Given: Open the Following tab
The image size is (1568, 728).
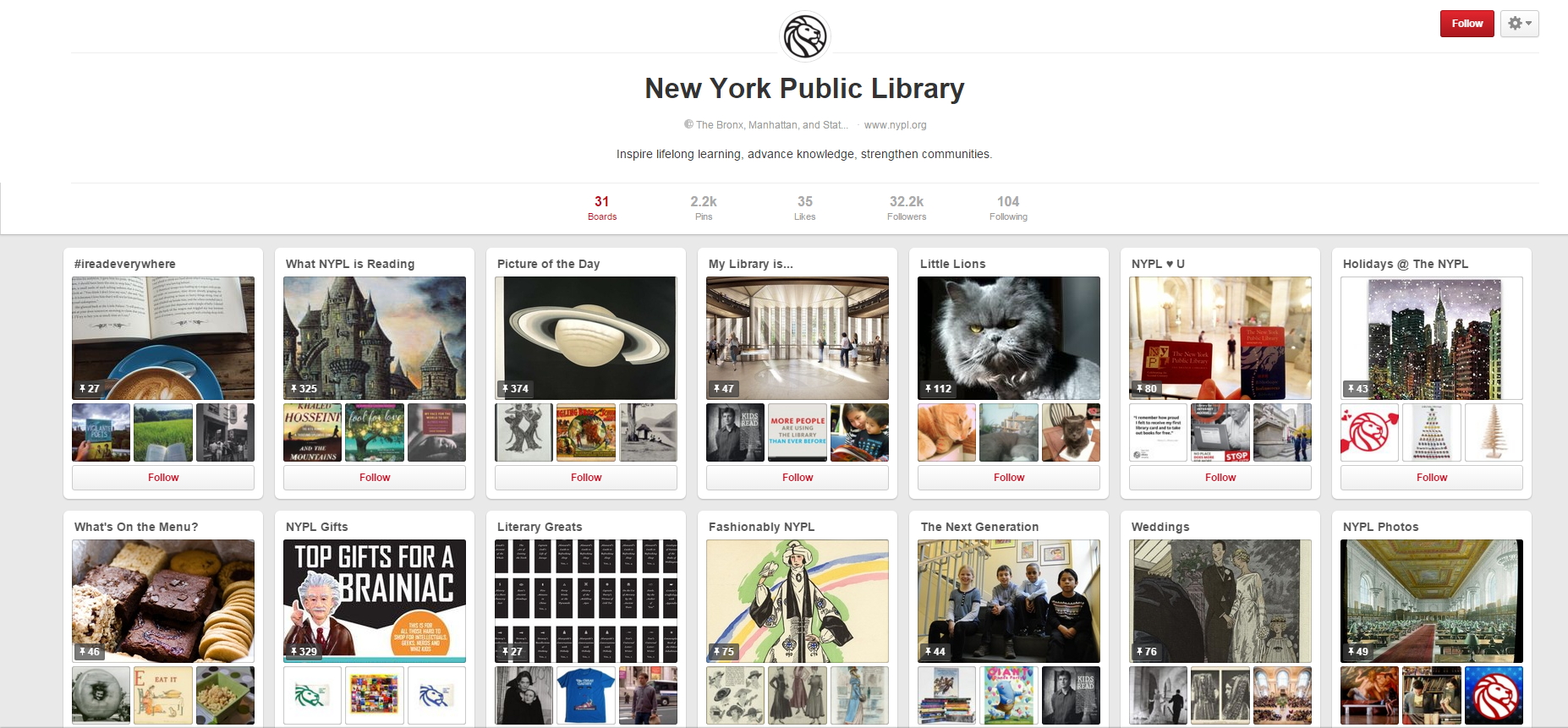Looking at the screenshot, I should pos(1008,208).
